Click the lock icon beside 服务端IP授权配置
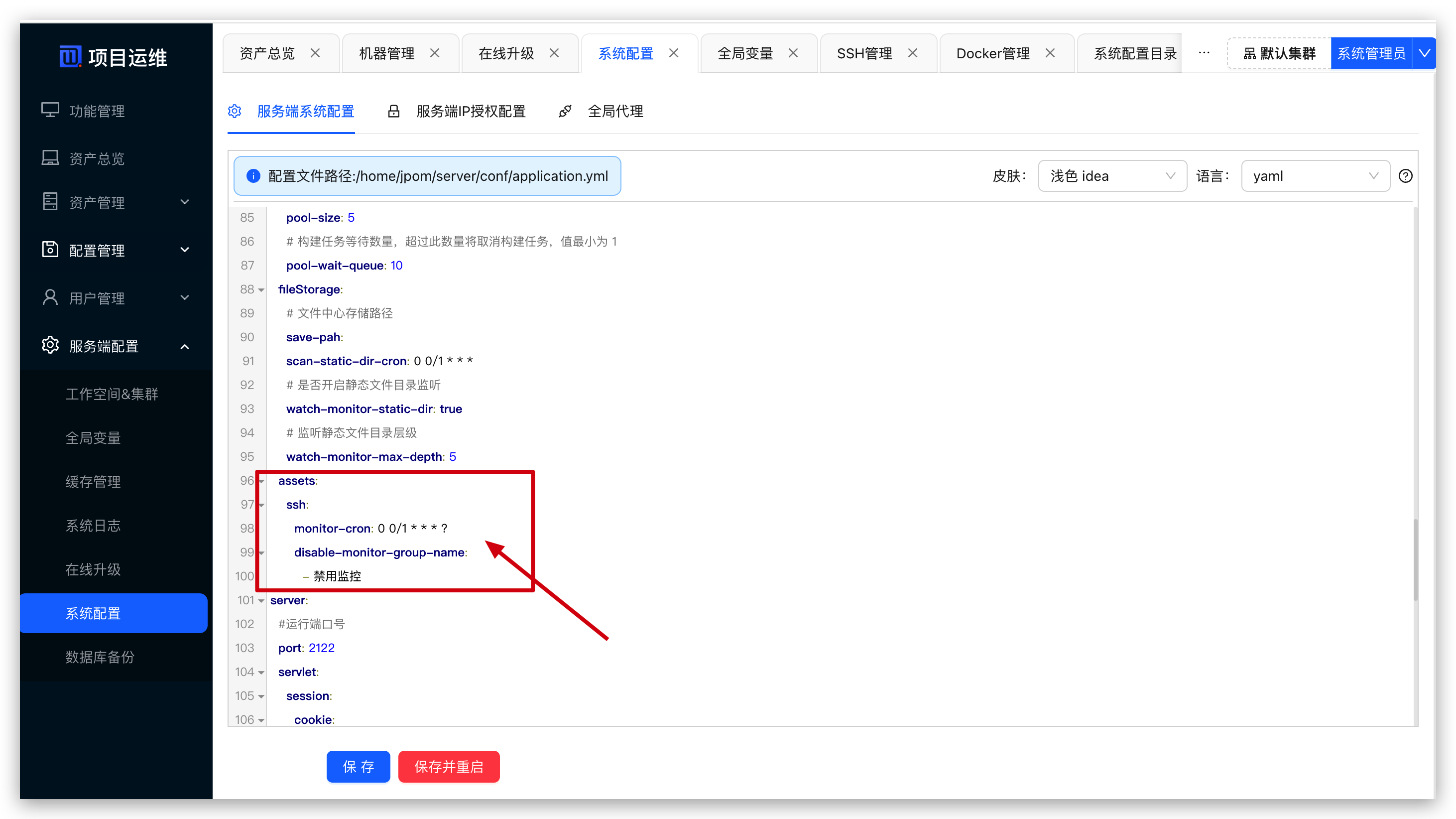The image size is (1456, 819). [x=394, y=111]
